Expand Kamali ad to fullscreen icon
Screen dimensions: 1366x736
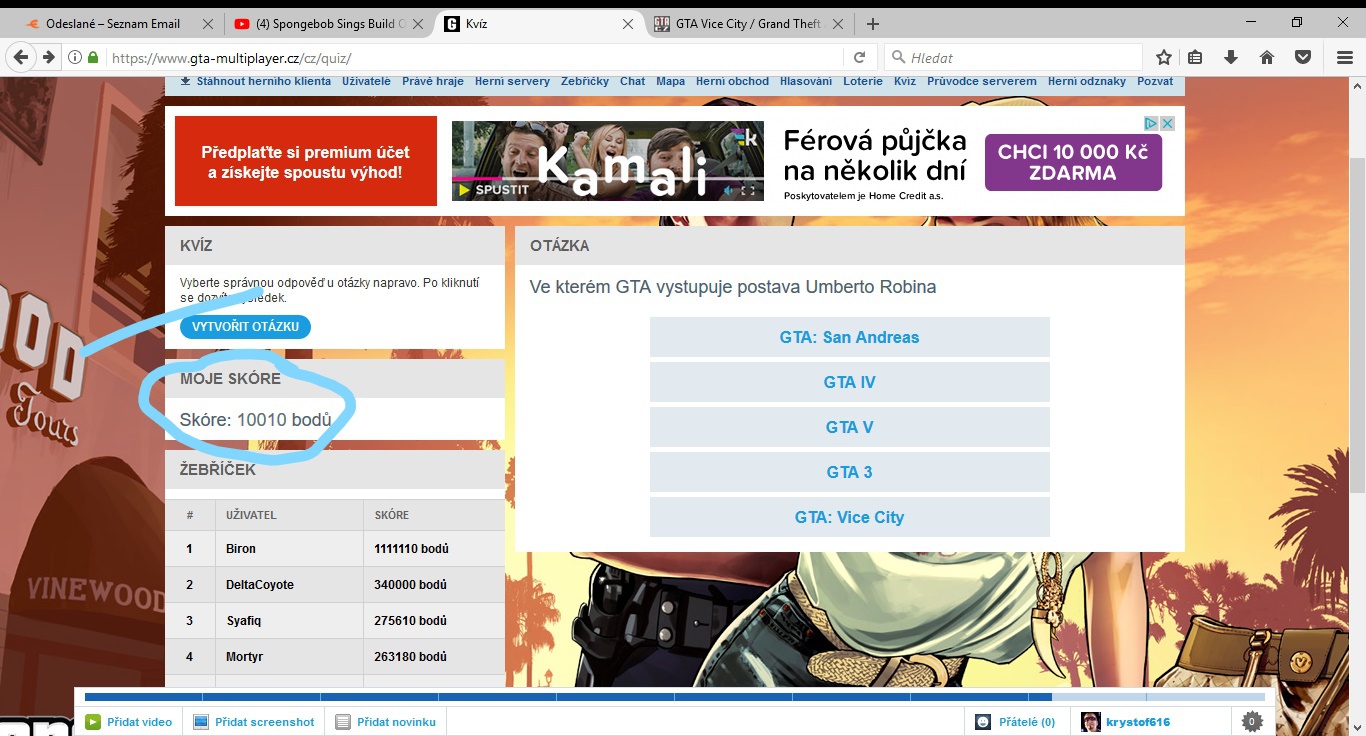[748, 190]
